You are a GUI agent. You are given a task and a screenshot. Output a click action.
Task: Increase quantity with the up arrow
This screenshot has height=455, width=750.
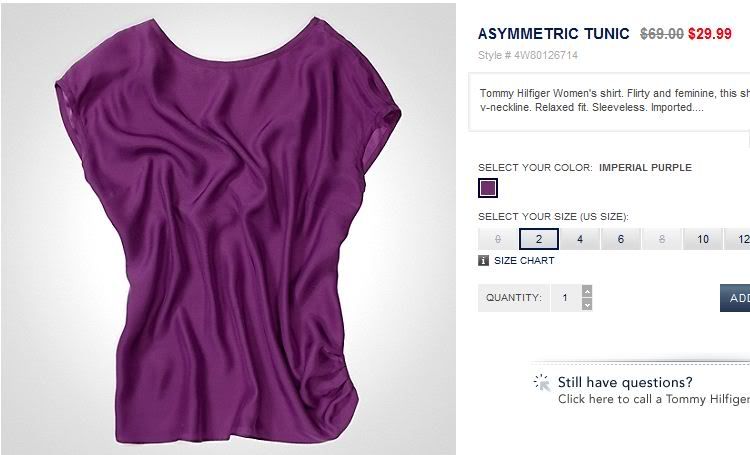pos(587,291)
